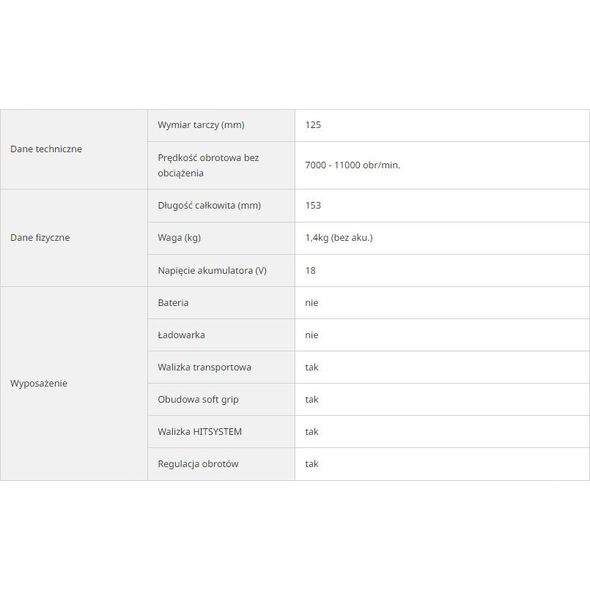Click the '1,4kg (bez aku.)' value
The image size is (590, 590).
point(339,238)
